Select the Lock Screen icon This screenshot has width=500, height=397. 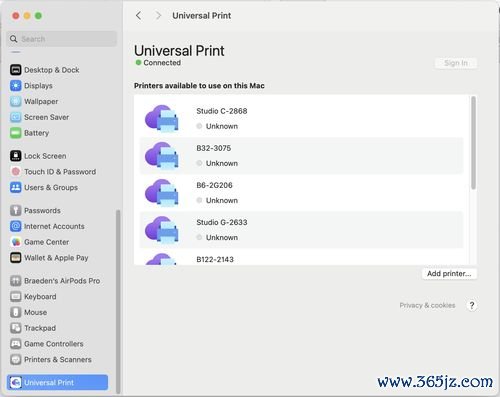(x=16, y=156)
